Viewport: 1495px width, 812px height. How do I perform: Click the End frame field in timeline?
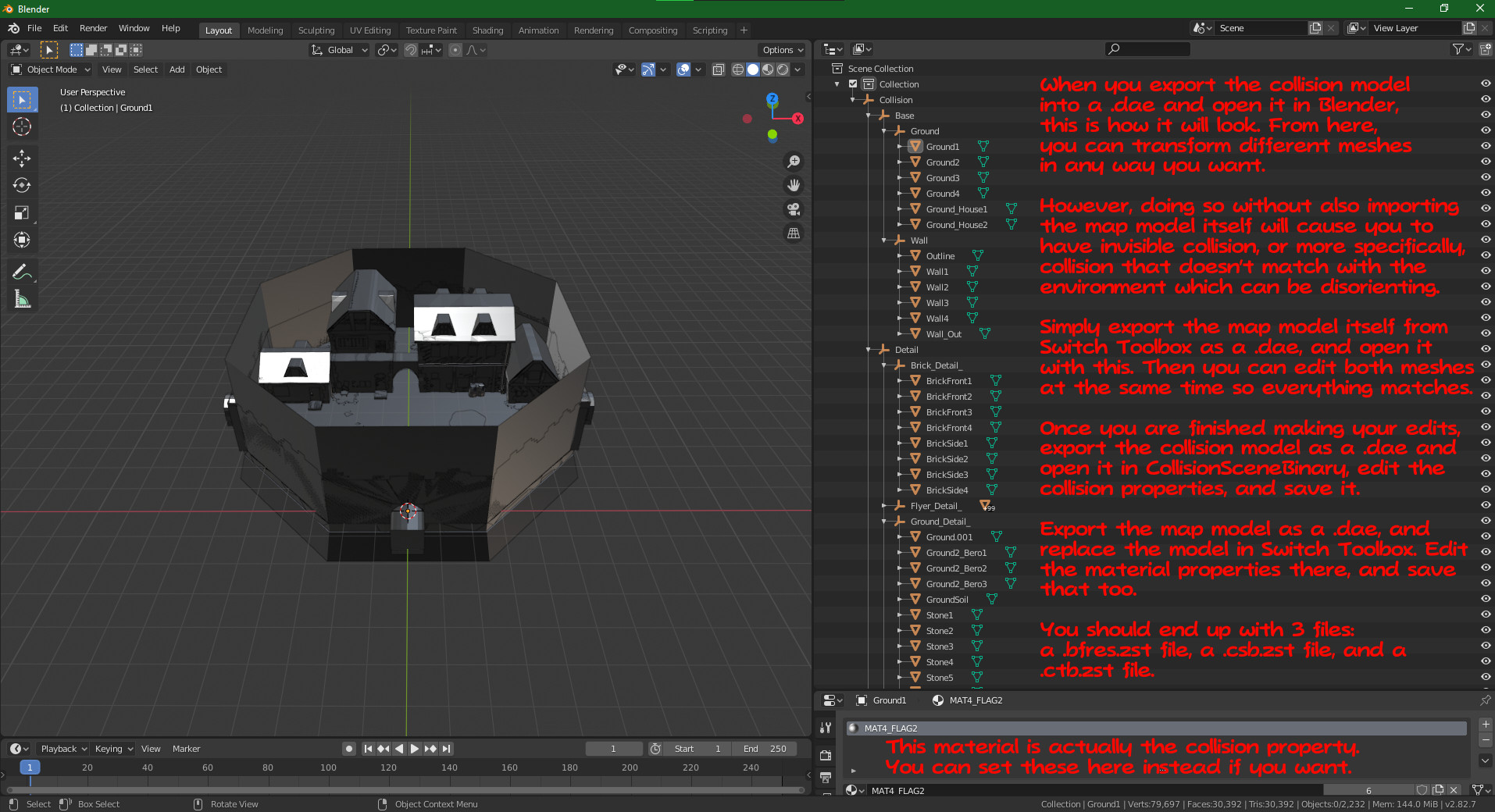click(765, 749)
